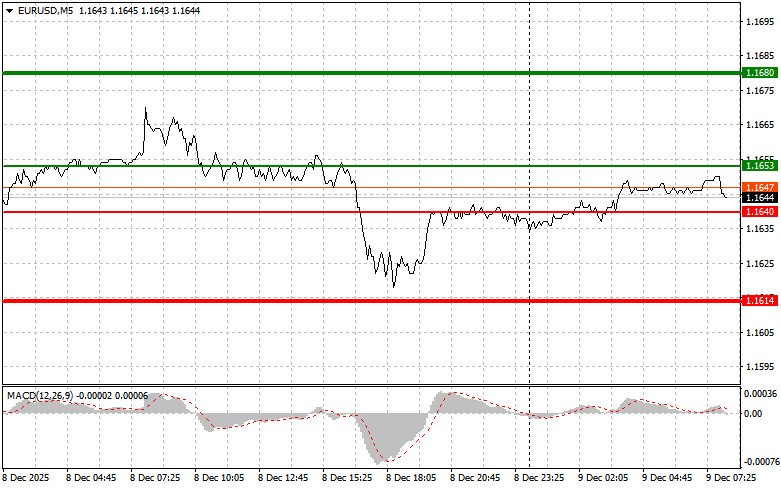
Task: Click the 8 Dec 07:25 time label
Action: point(155,478)
